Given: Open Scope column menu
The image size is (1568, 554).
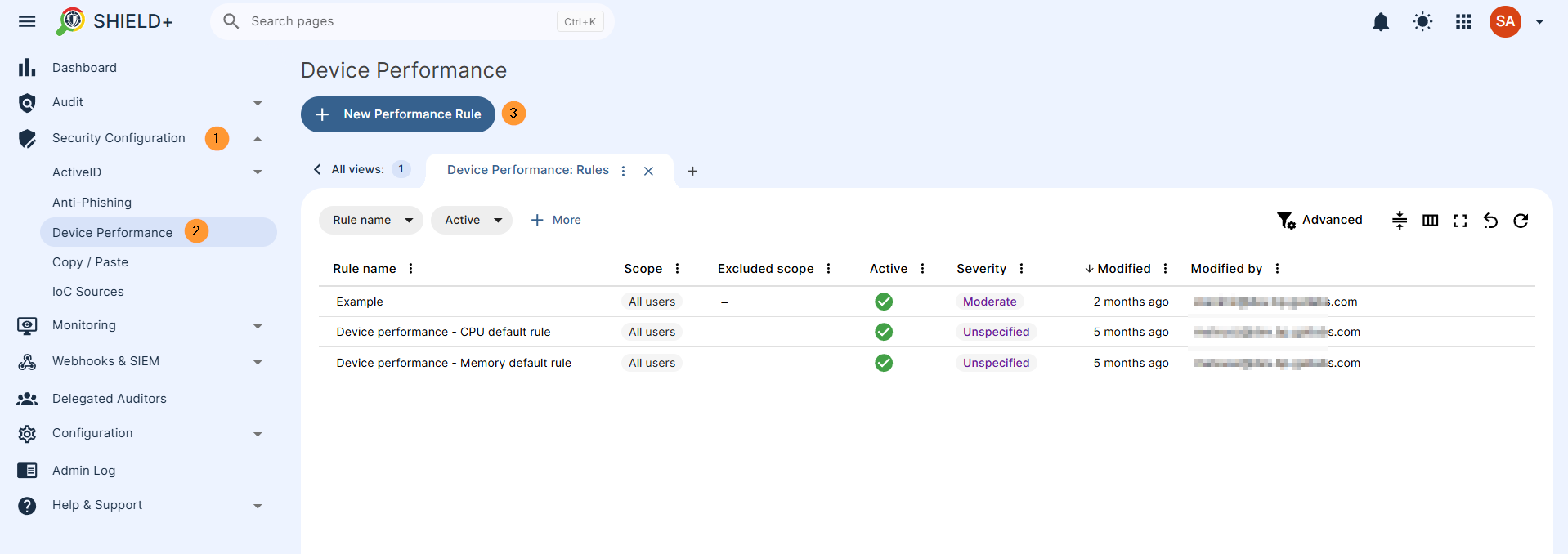Looking at the screenshot, I should point(677,269).
